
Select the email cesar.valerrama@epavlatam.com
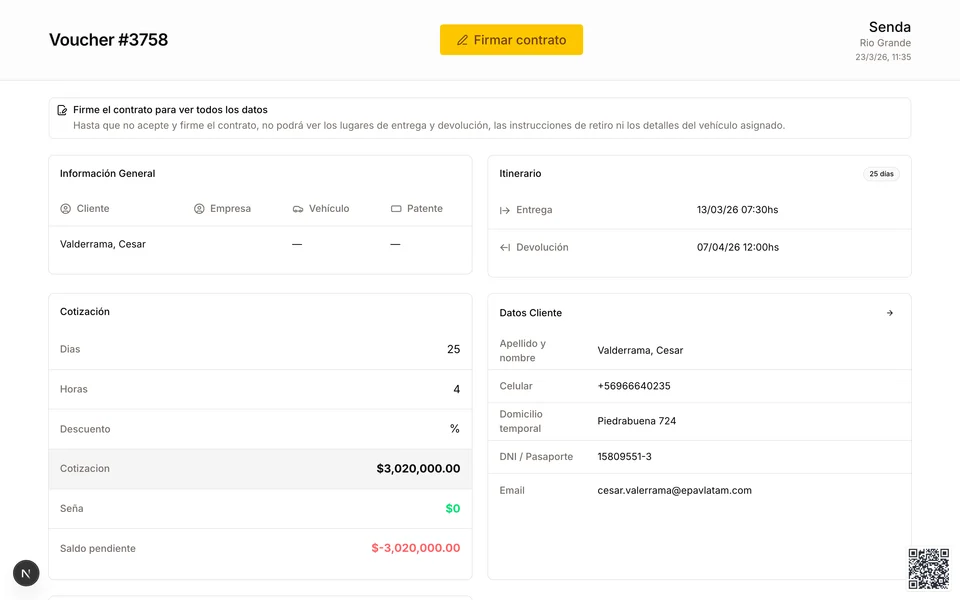(674, 490)
